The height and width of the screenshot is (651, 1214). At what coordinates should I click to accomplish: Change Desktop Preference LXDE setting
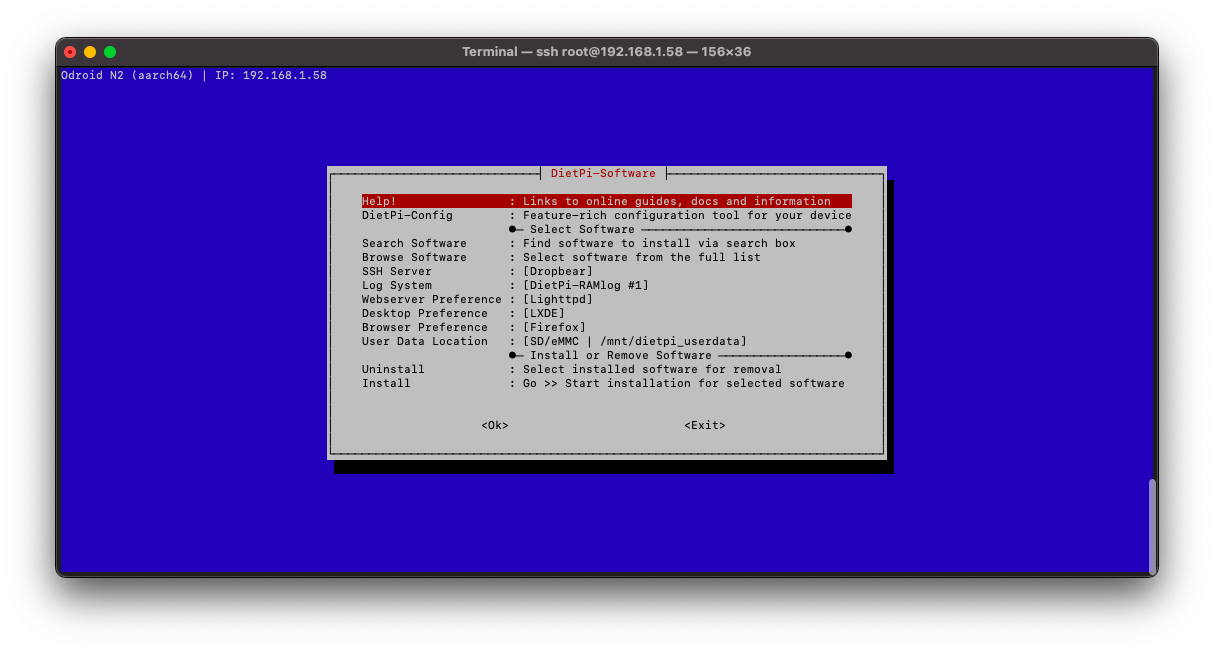605,313
